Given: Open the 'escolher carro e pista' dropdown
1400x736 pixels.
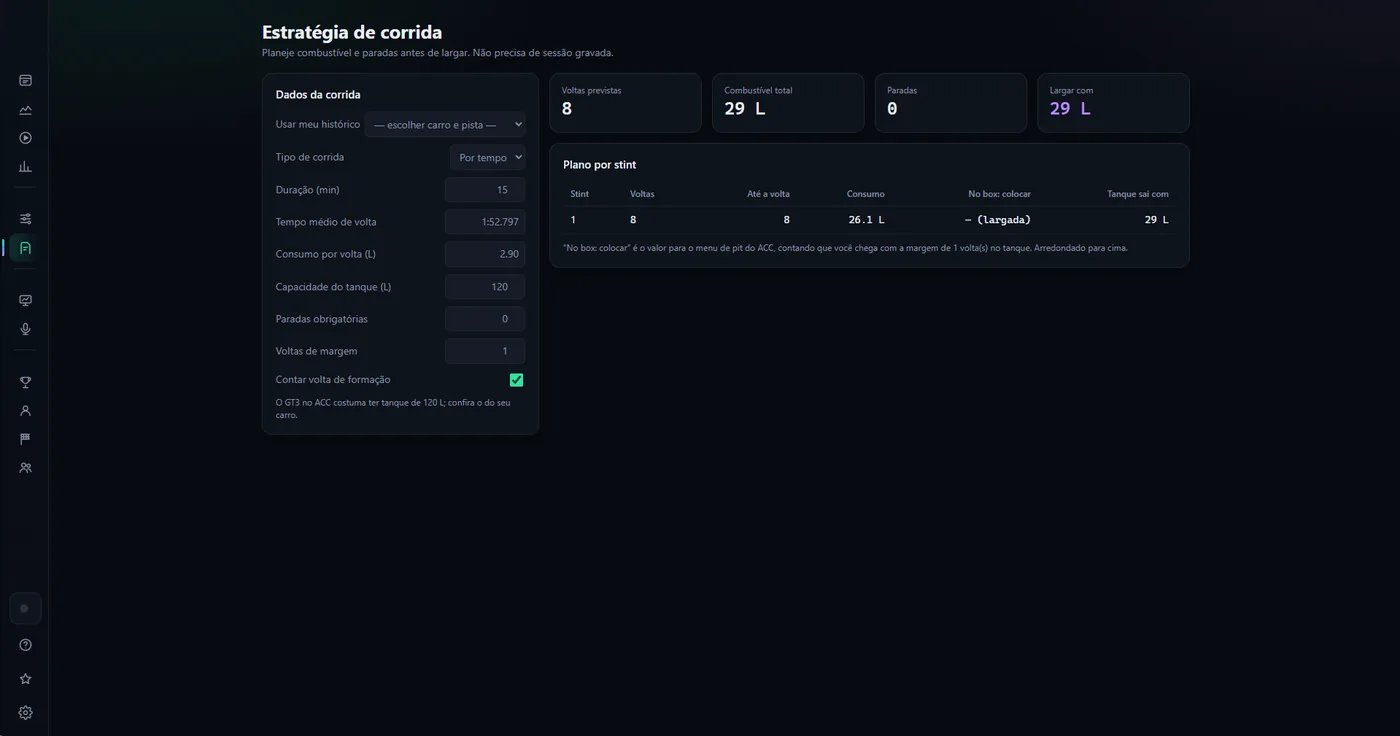Looking at the screenshot, I should [x=445, y=125].
